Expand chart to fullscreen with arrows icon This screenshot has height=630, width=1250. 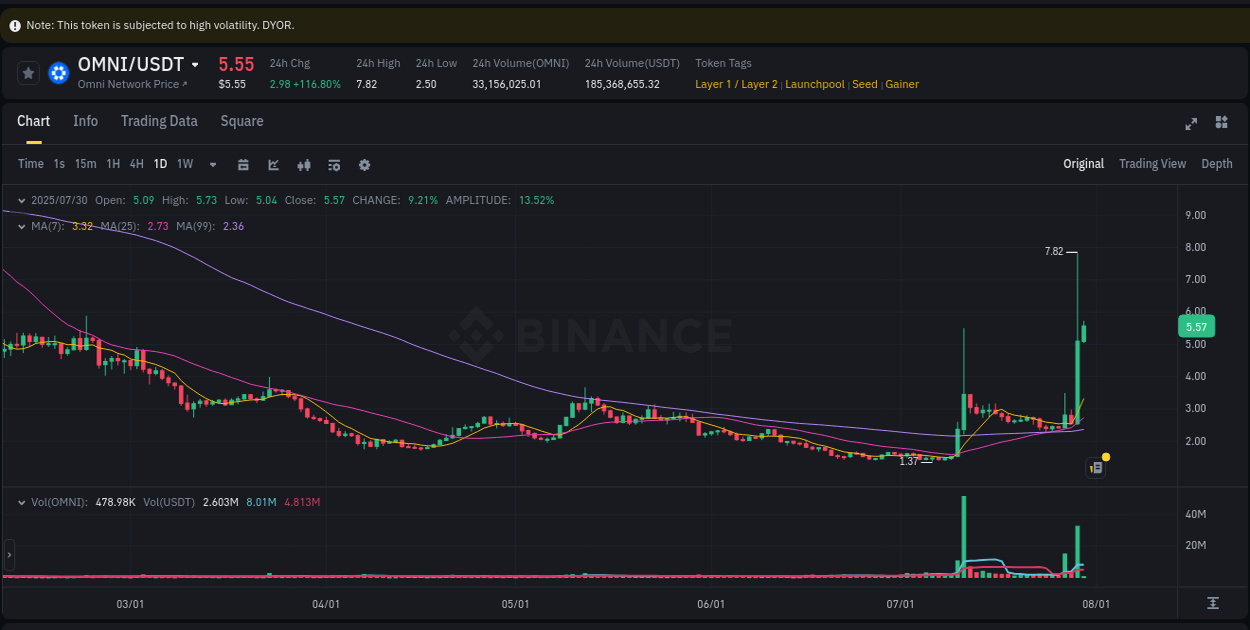click(x=1191, y=124)
